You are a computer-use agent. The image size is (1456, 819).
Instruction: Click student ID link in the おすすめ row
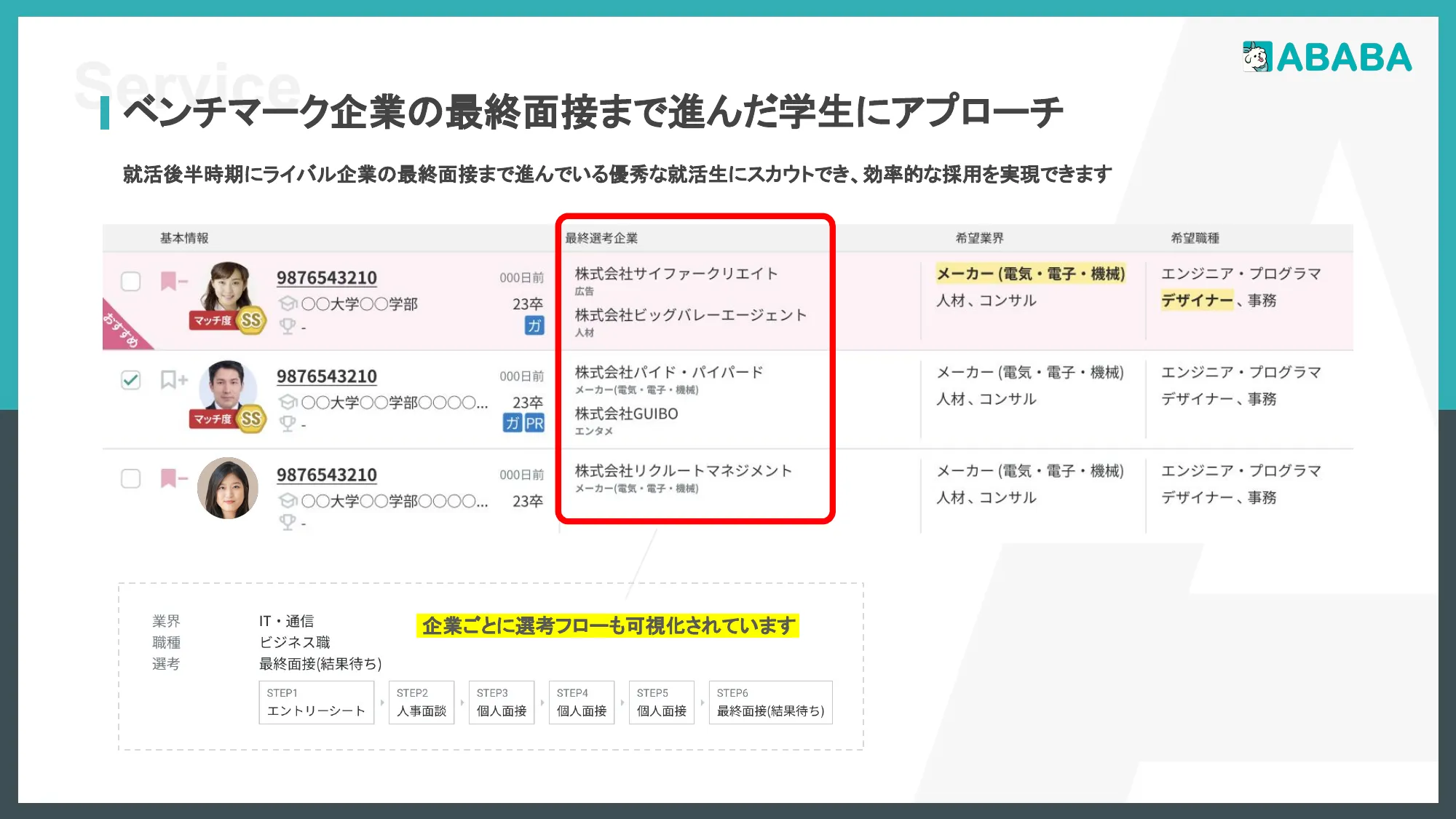click(327, 278)
